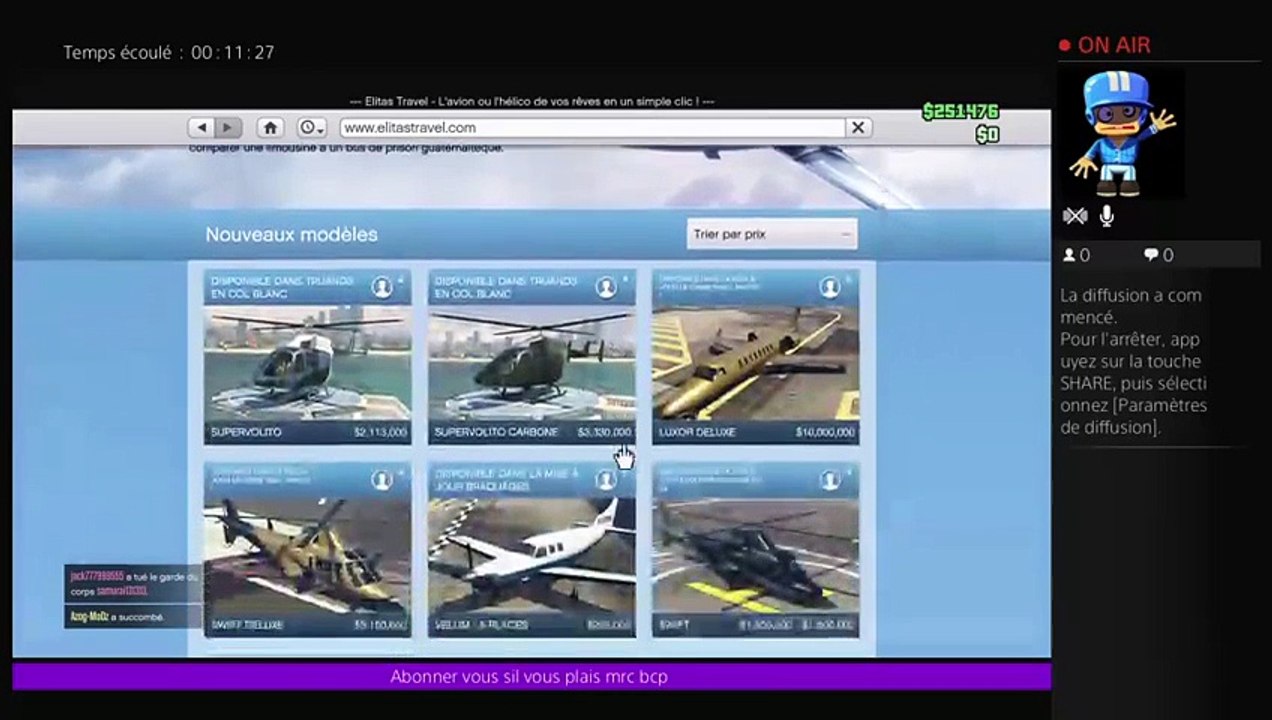Click the red ON AIR indicator
This screenshot has height=720, width=1272.
[x=1105, y=45]
